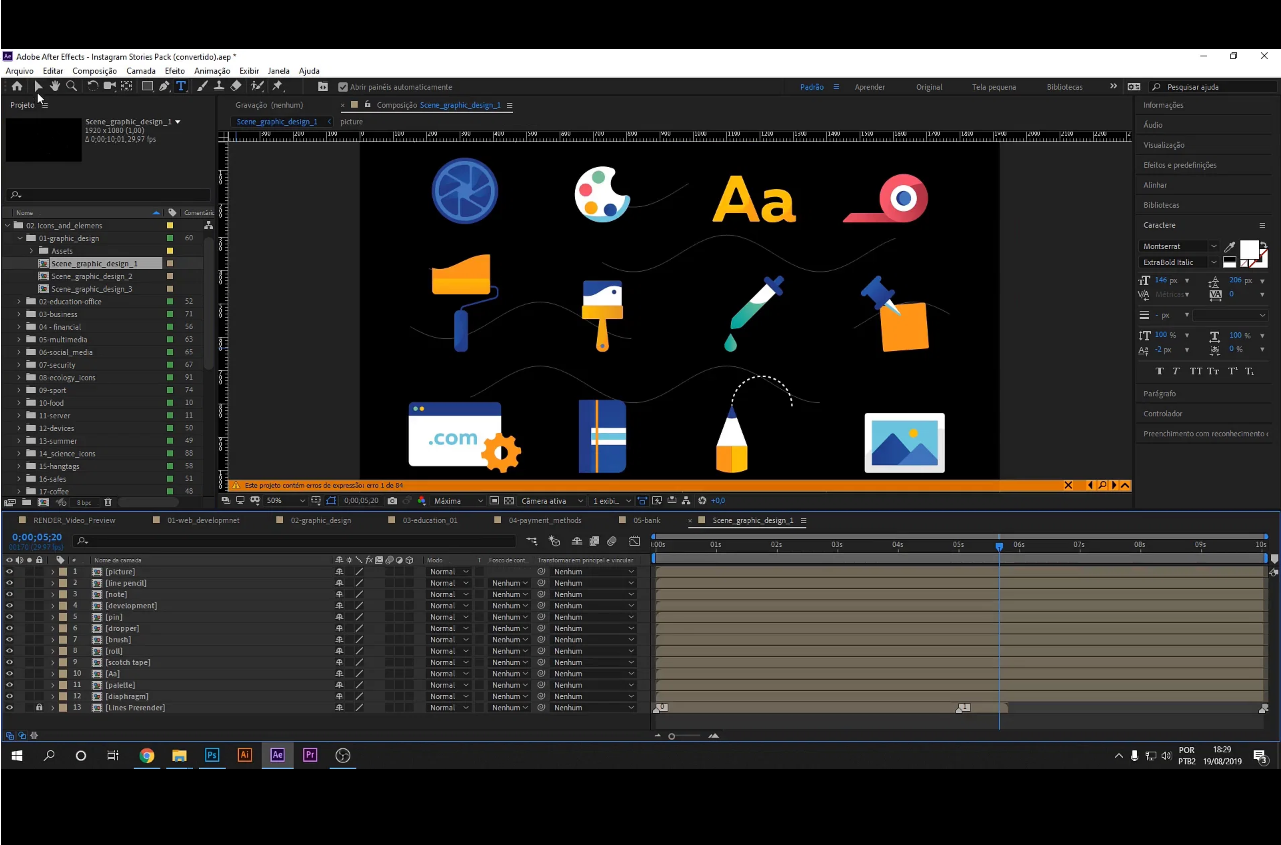The image size is (1281, 845).
Task: Select the Brush tool in toolbar
Action: tap(200, 86)
